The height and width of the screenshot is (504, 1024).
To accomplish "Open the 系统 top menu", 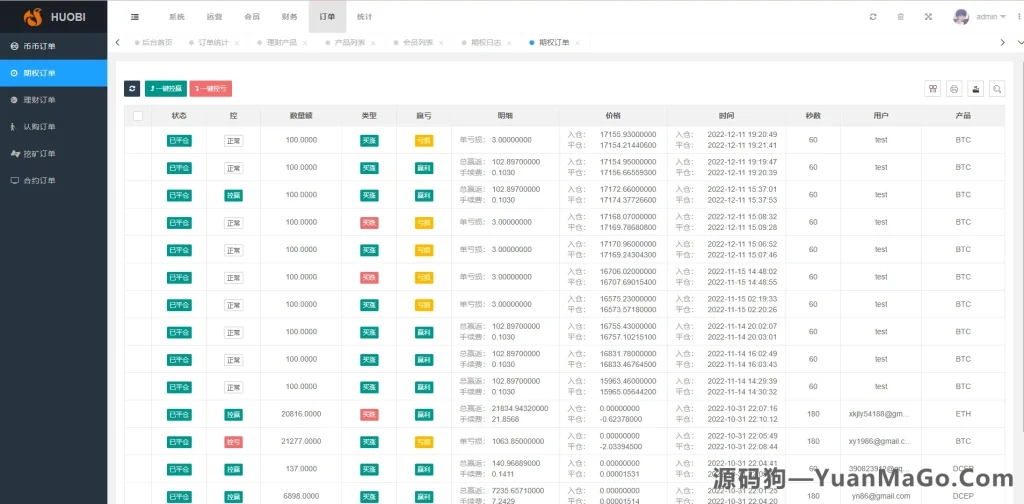I will 176,17.
